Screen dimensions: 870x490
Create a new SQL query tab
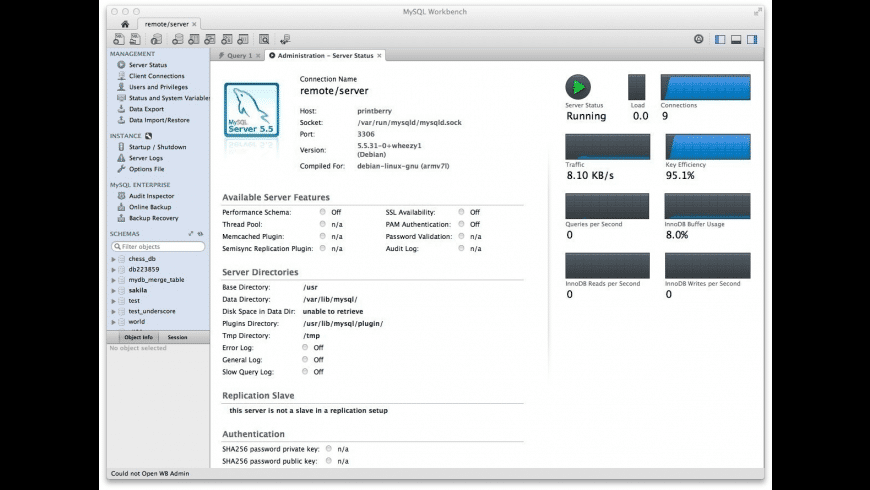(x=119, y=39)
